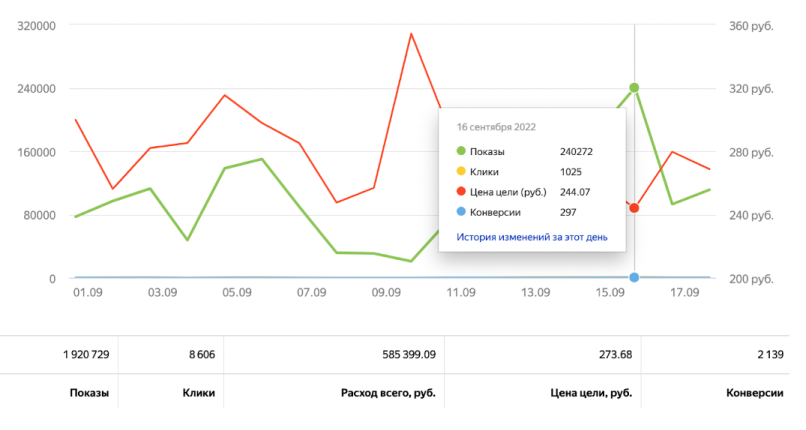Click the blue Конверсии legend dot in tooltip
The image size is (806, 430).
coord(461,212)
